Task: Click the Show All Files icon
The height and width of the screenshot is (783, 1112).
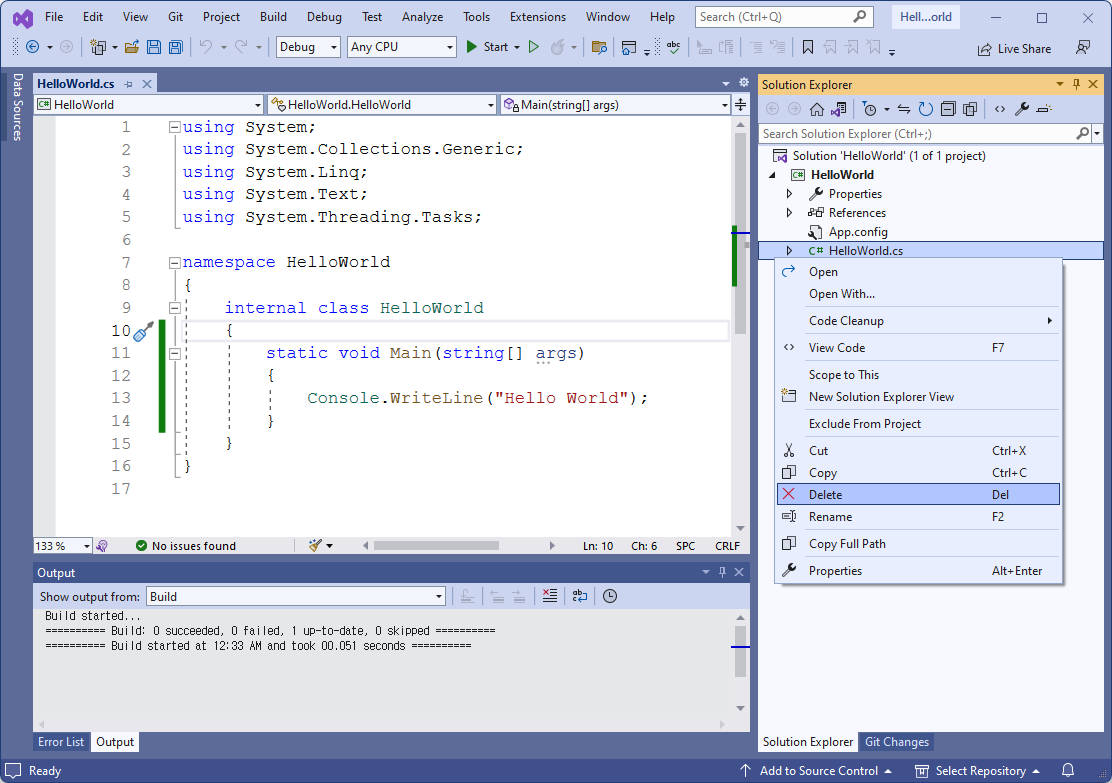Action: click(970, 109)
